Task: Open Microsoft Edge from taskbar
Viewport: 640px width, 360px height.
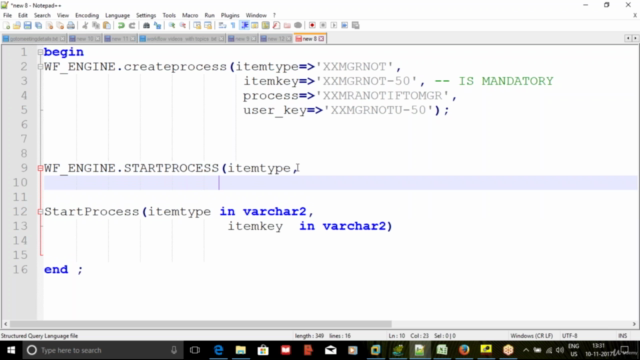Action: 218,350
